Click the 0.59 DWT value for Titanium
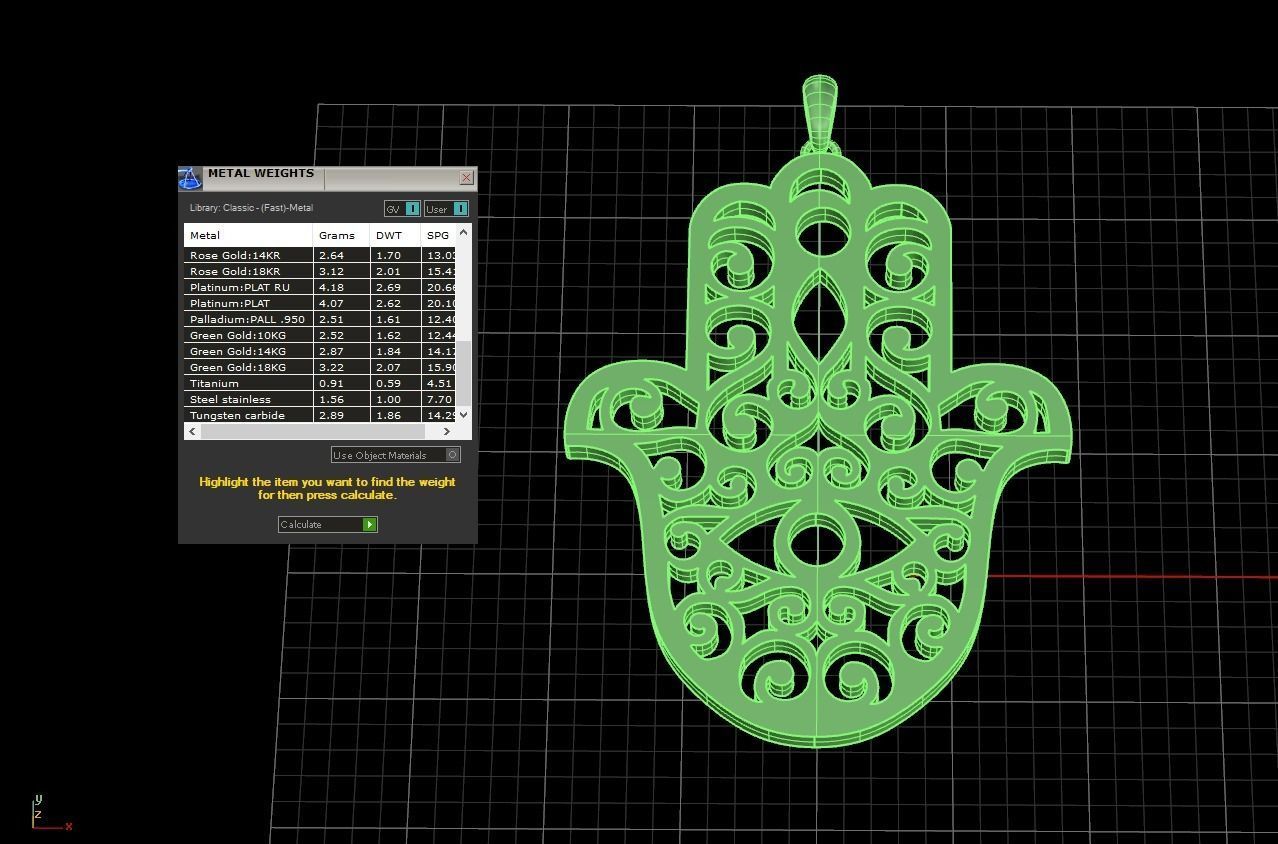Image resolution: width=1278 pixels, height=844 pixels. [x=388, y=383]
